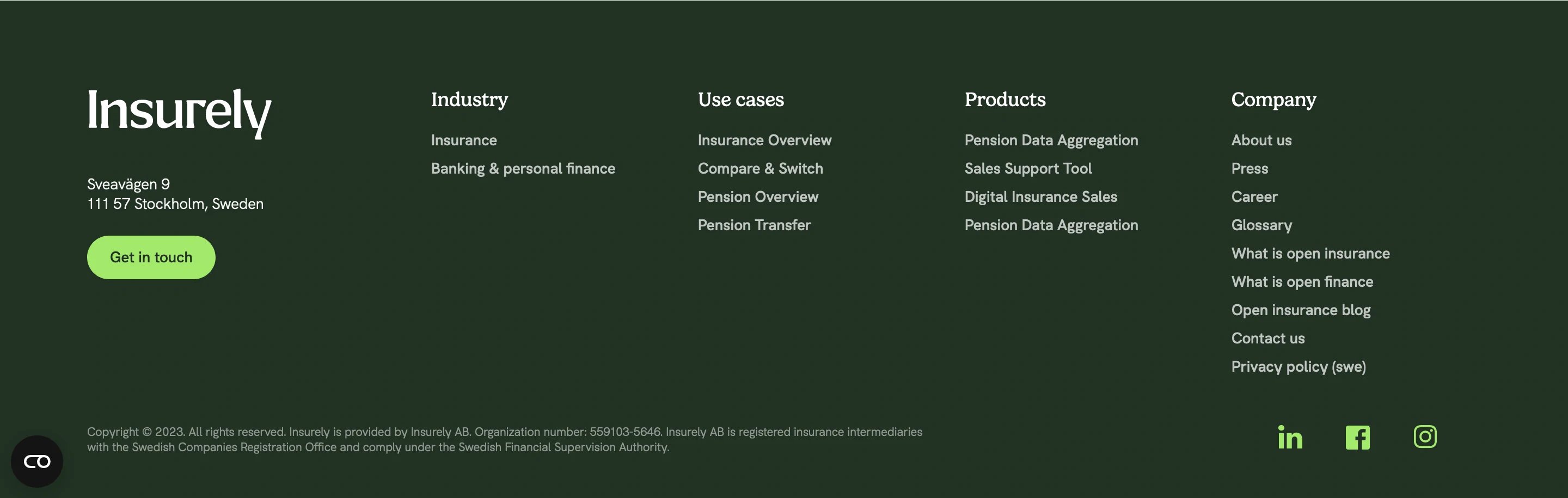Open Insurely's Facebook page
The image size is (1568, 498).
click(1358, 436)
